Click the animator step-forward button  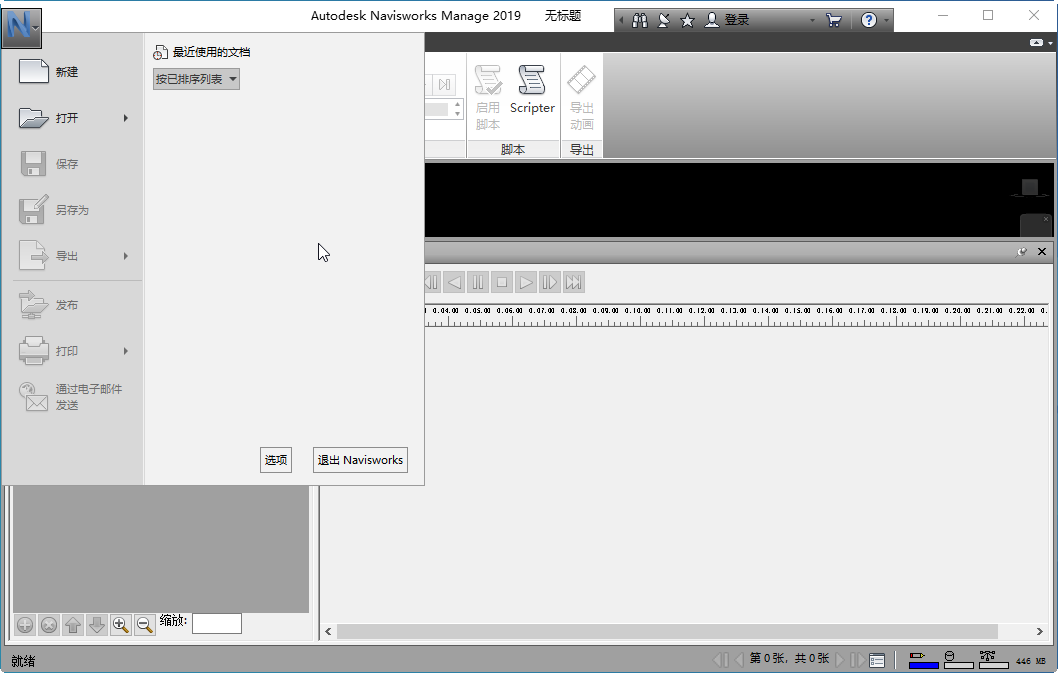point(549,282)
